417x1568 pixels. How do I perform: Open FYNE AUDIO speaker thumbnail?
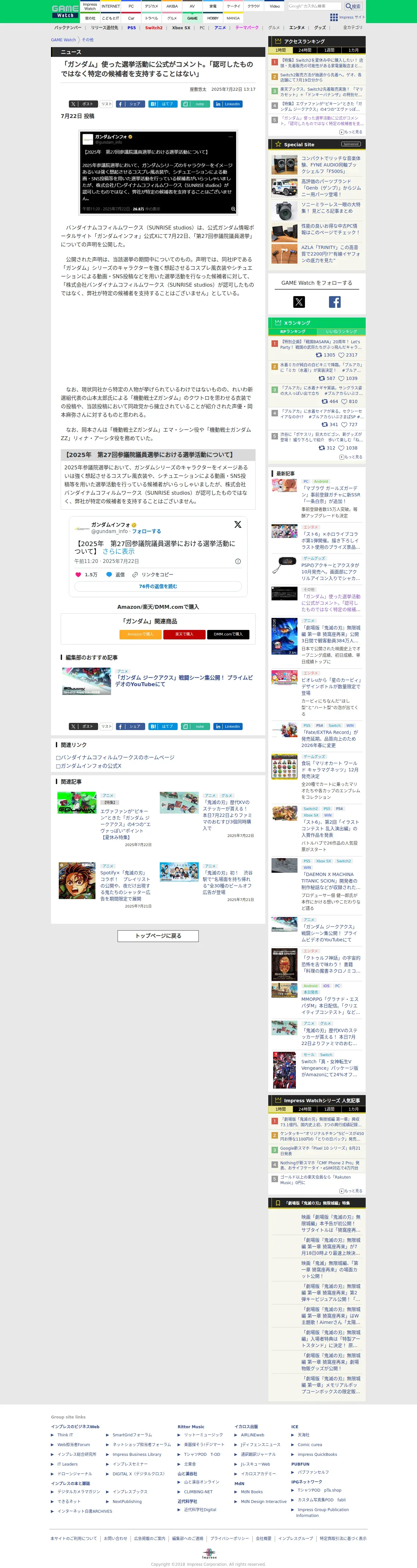click(284, 165)
